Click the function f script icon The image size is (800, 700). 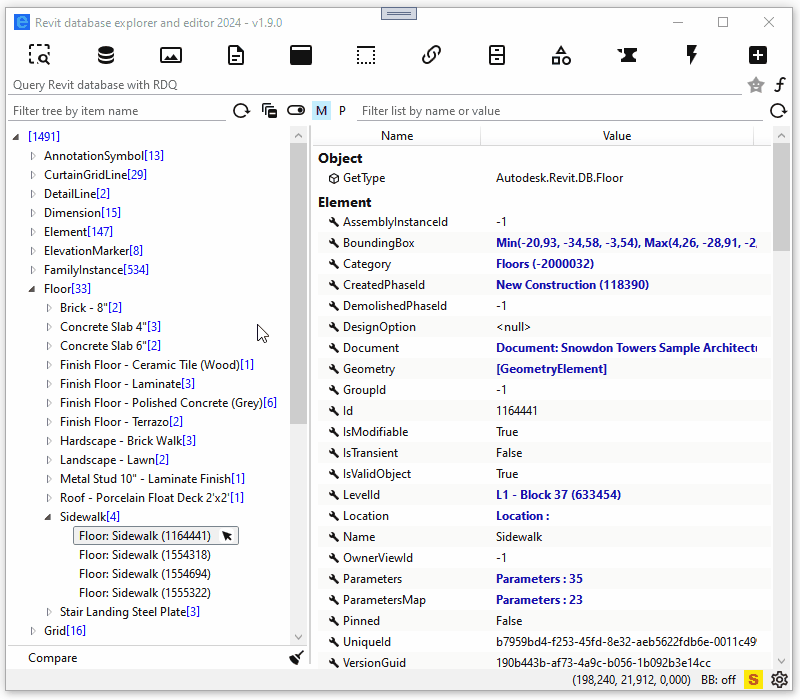click(x=780, y=85)
